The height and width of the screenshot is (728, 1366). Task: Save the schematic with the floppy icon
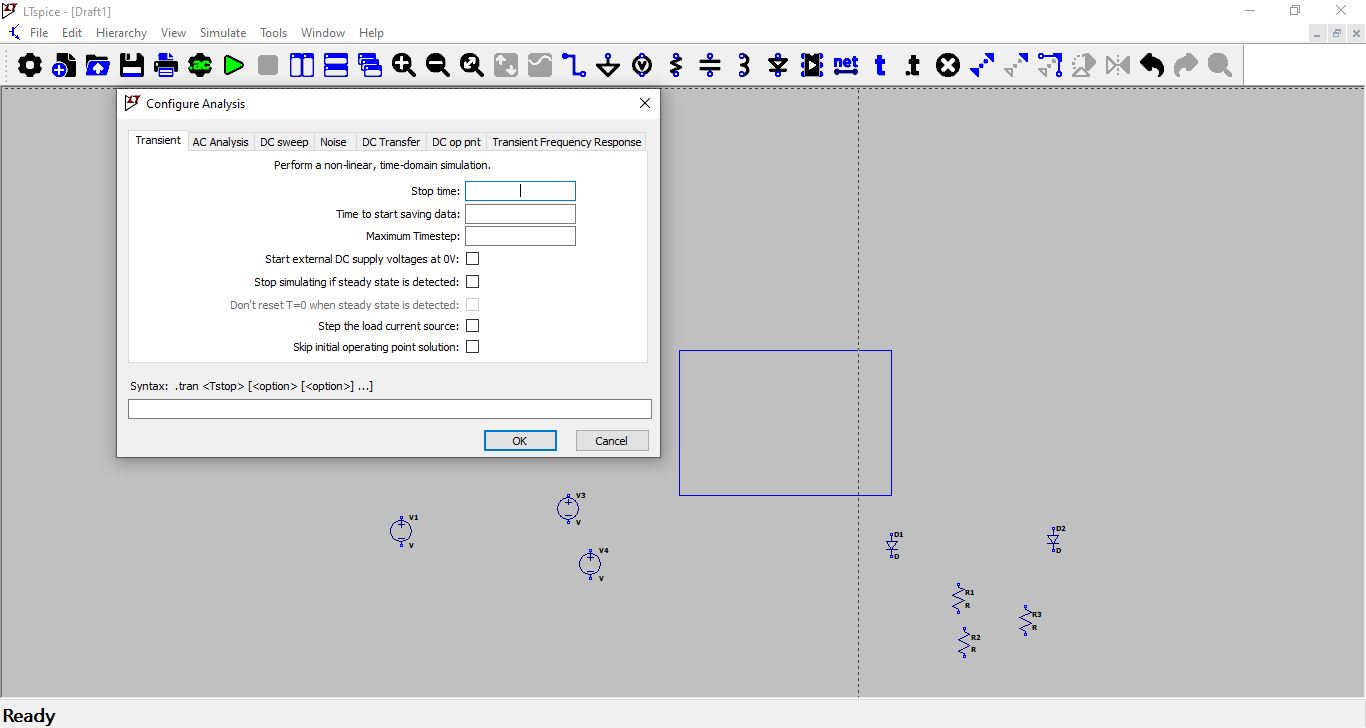[x=132, y=66]
